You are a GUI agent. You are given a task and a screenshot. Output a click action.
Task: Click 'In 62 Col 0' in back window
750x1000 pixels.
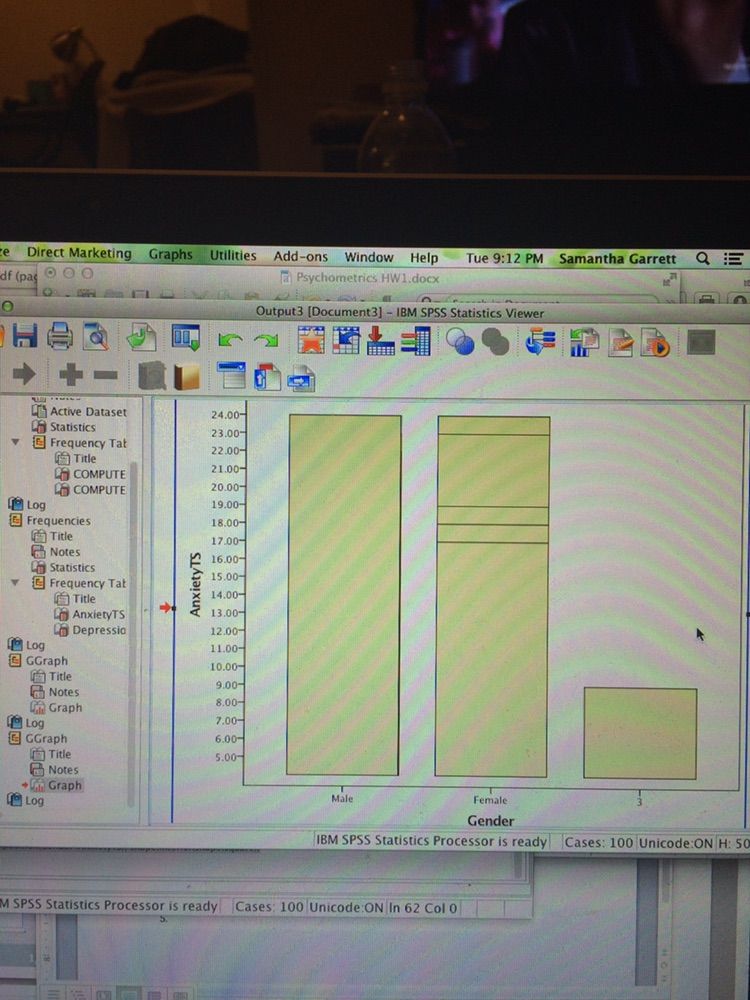point(422,908)
